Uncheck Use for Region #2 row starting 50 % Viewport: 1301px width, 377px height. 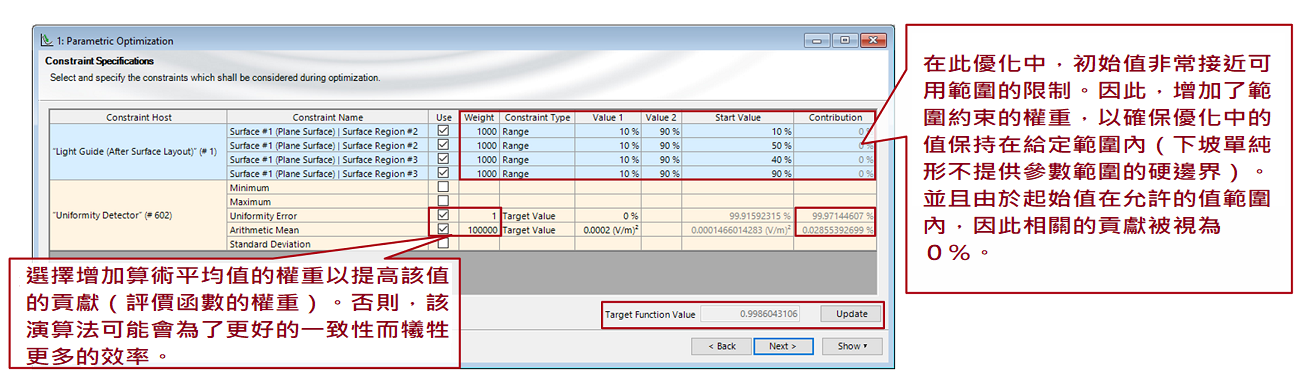442,145
